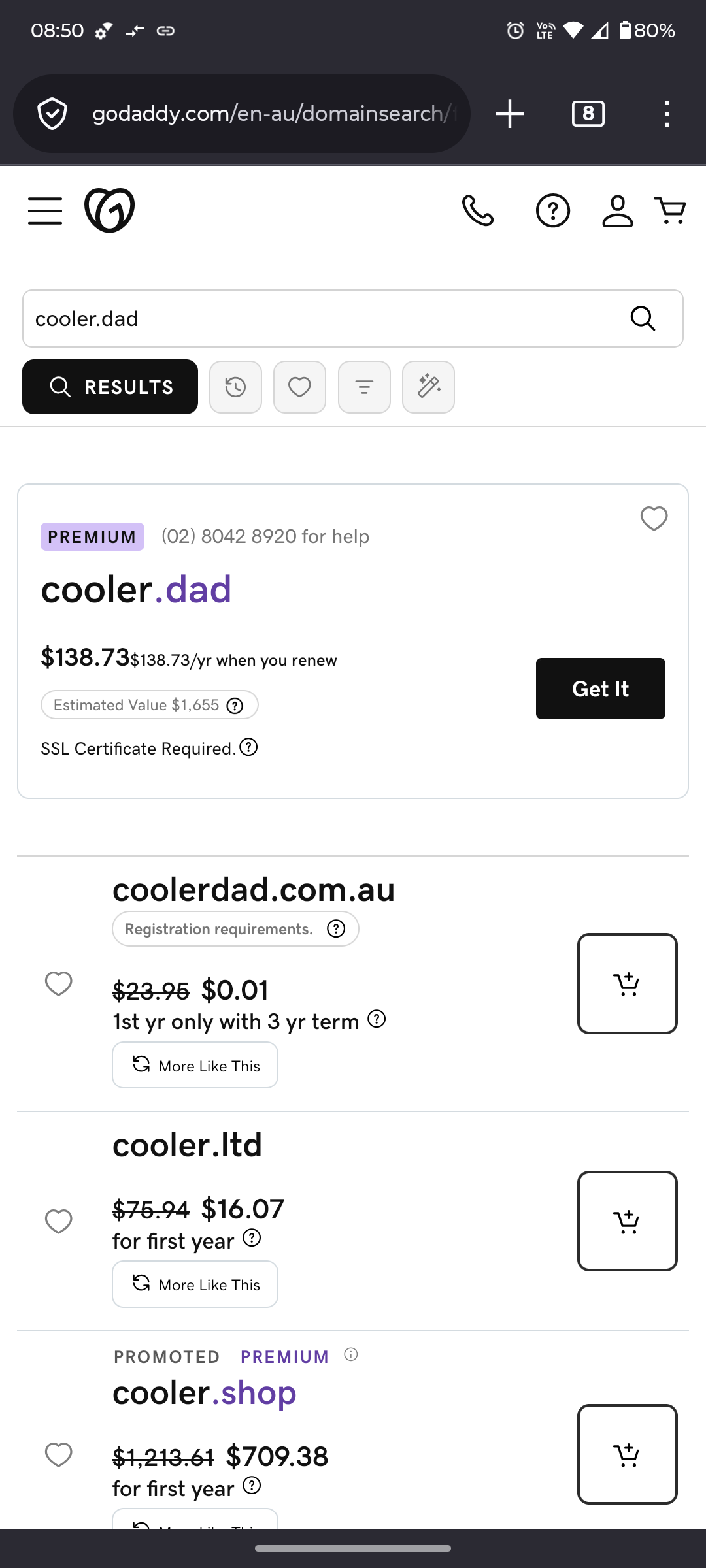The width and height of the screenshot is (706, 1568).
Task: Click the search magnifier in domain field
Action: tap(643, 319)
